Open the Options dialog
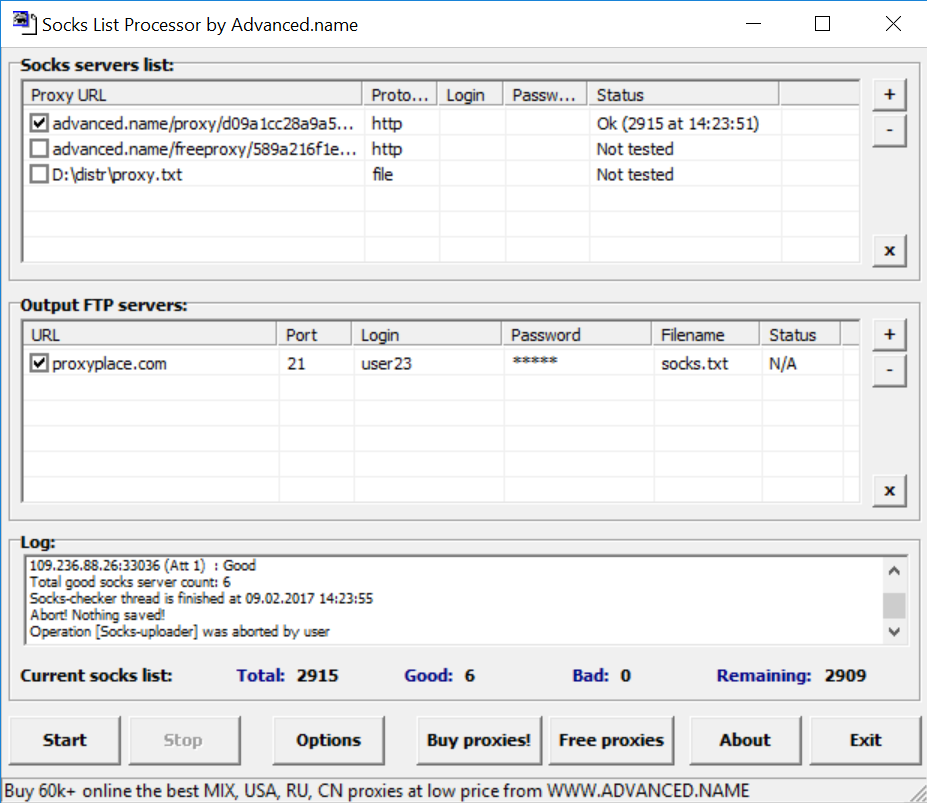This screenshot has width=927, height=803. tap(328, 740)
